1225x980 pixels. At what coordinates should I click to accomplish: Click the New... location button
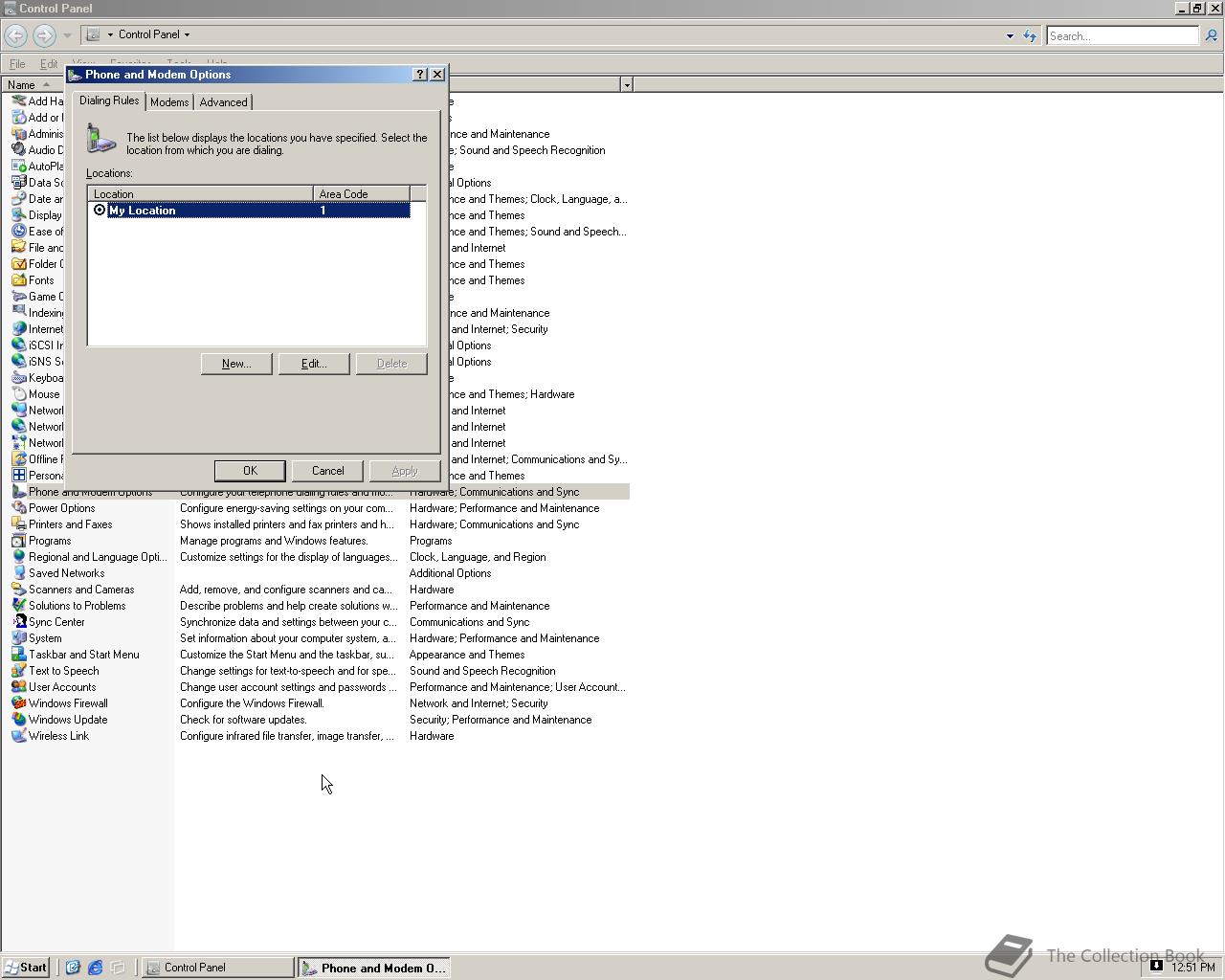[236, 364]
